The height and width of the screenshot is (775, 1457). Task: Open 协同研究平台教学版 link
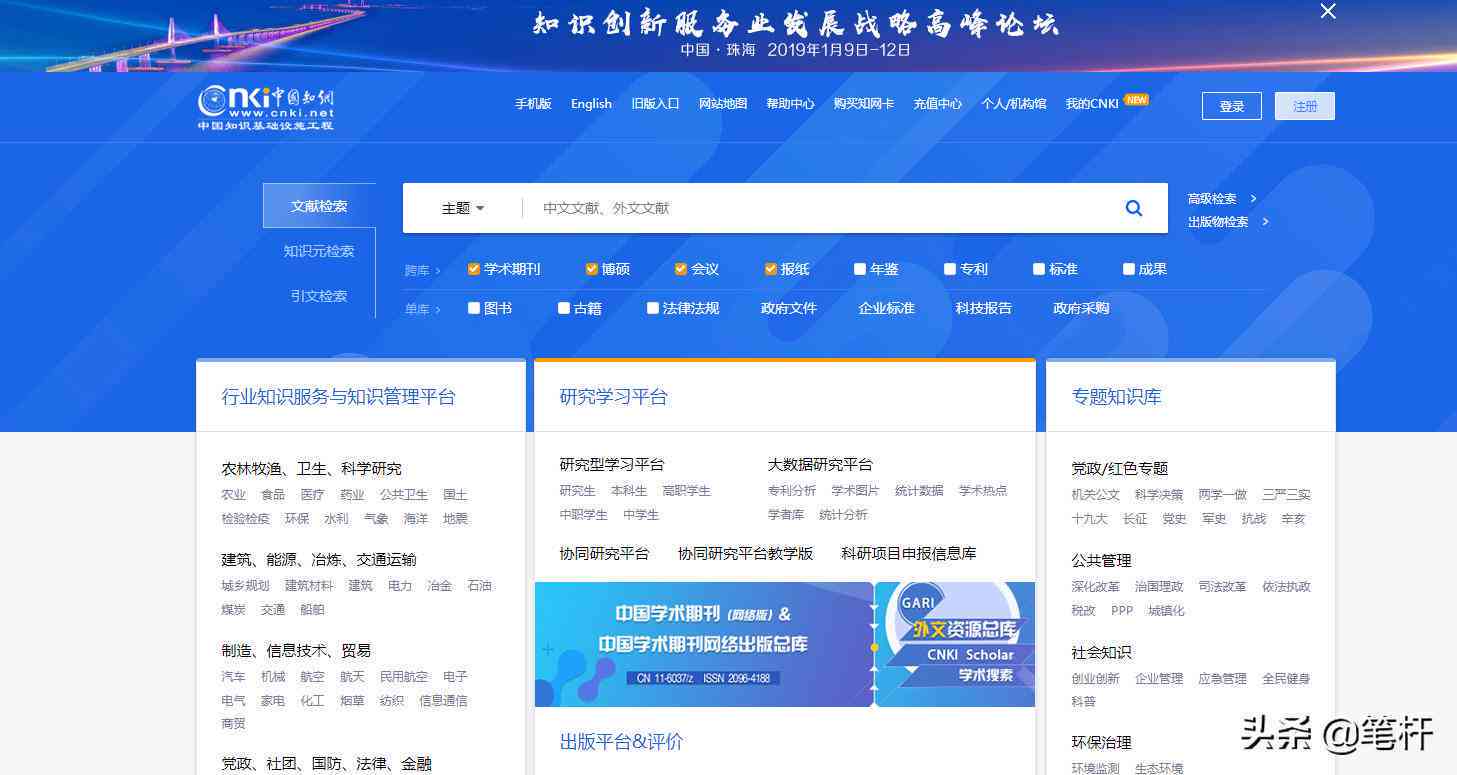(x=745, y=553)
